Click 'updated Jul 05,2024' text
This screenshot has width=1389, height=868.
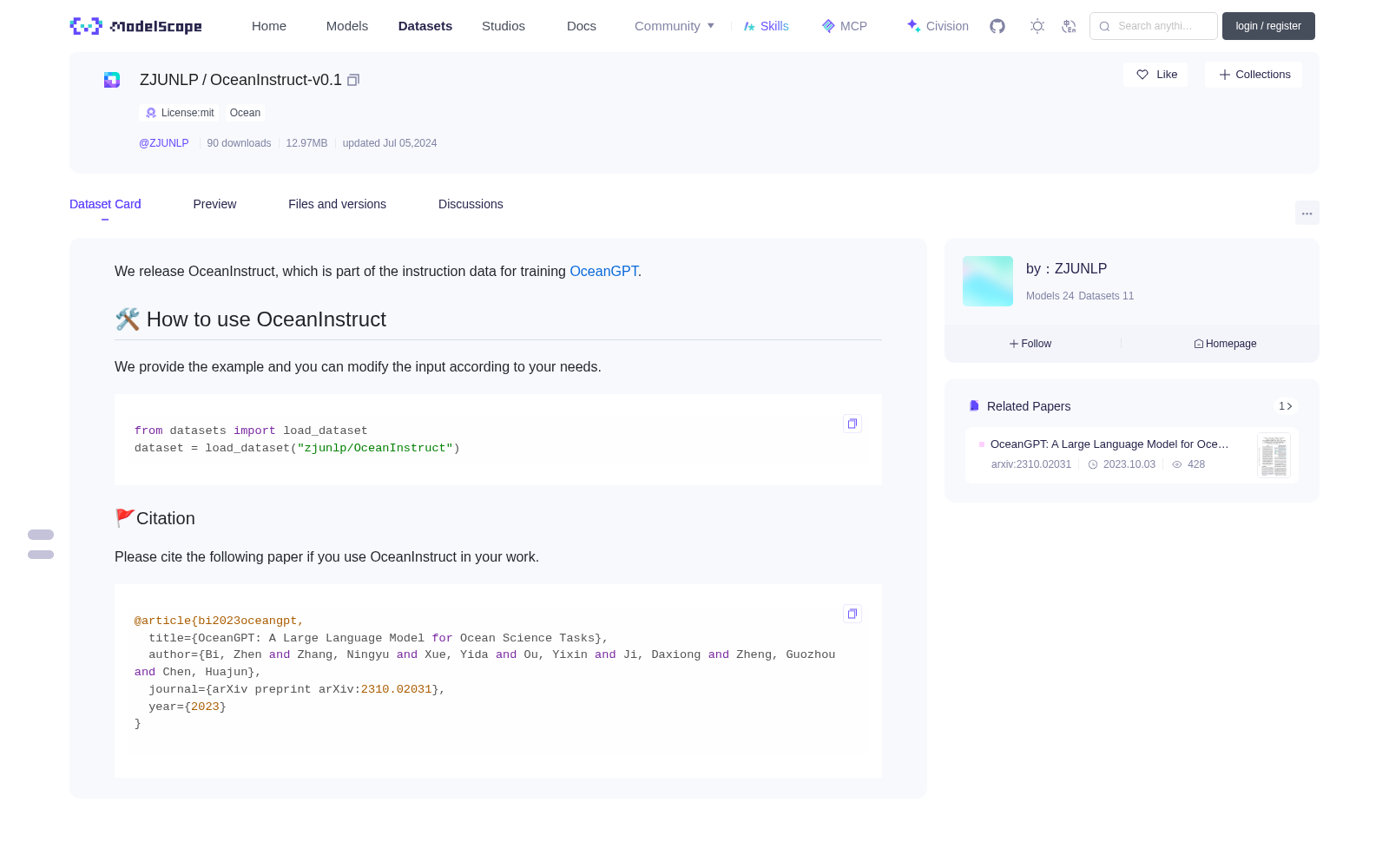coord(390,143)
